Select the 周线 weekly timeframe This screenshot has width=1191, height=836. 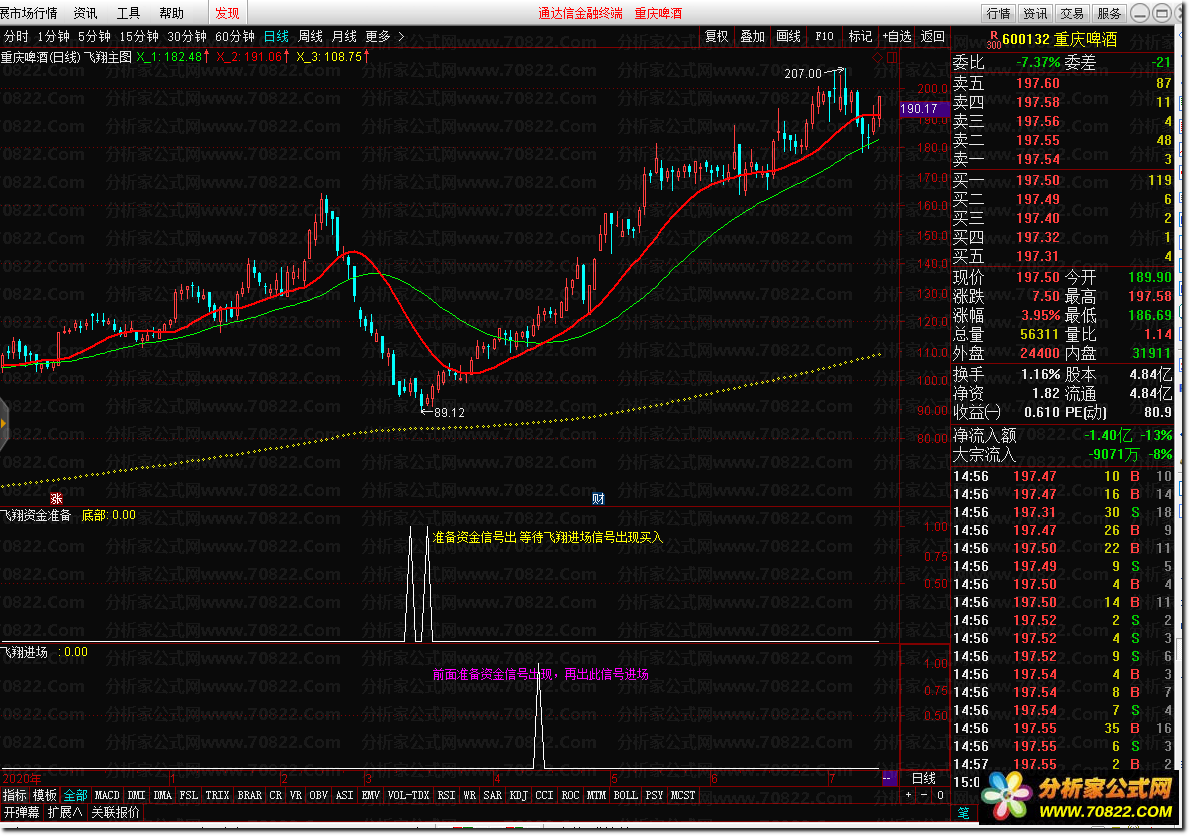tap(311, 36)
